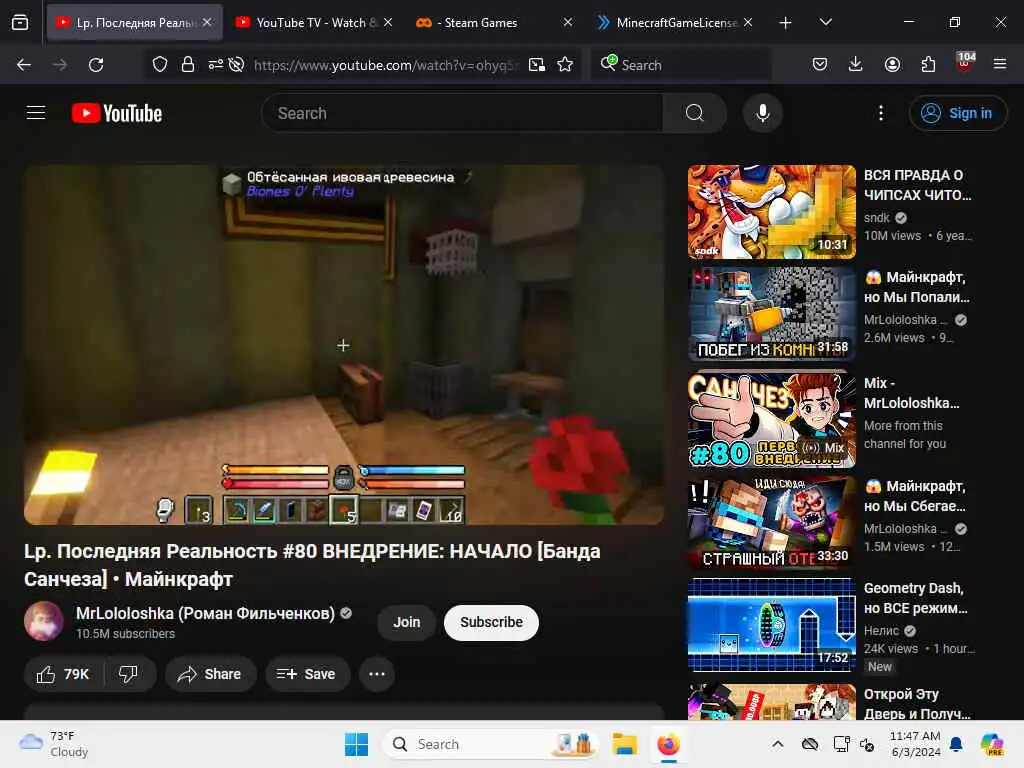Open more actions ellipsis under the video
1024x768 pixels.
tap(377, 674)
